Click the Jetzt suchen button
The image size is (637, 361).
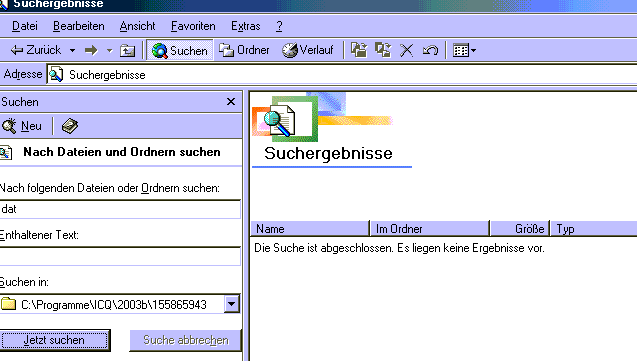[x=55, y=340]
